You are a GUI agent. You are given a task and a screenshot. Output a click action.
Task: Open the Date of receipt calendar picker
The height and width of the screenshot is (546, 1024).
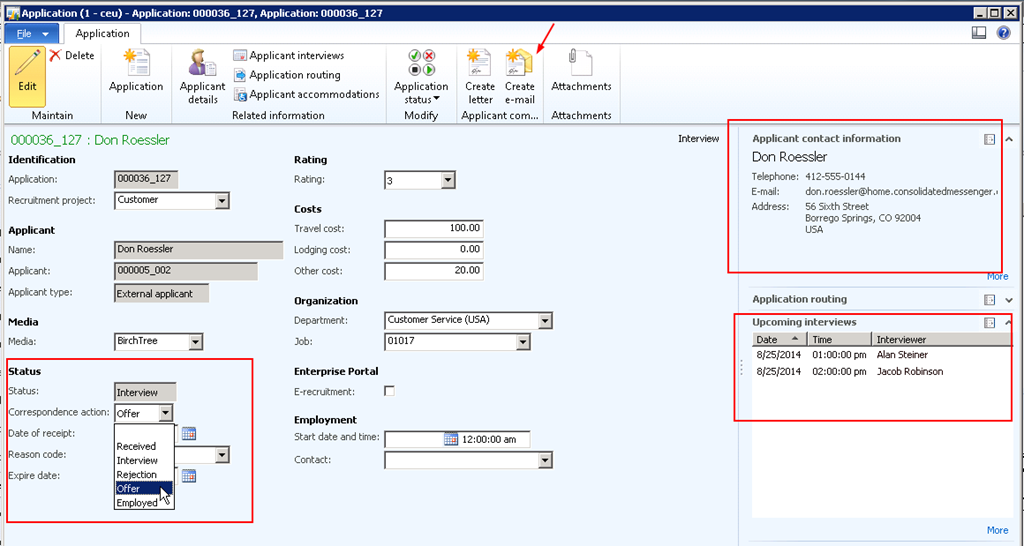[188, 433]
